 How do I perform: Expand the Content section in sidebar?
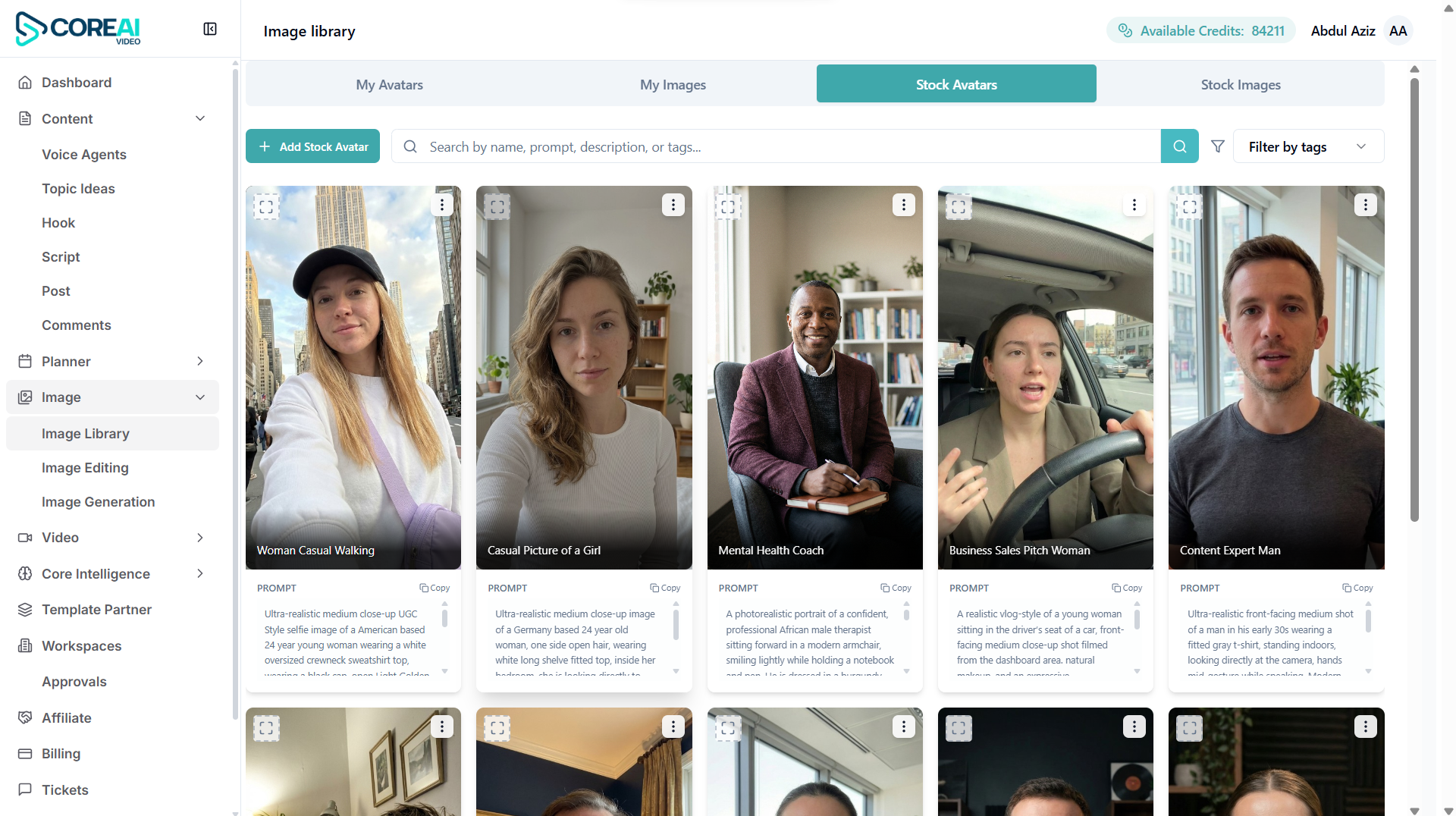click(199, 118)
